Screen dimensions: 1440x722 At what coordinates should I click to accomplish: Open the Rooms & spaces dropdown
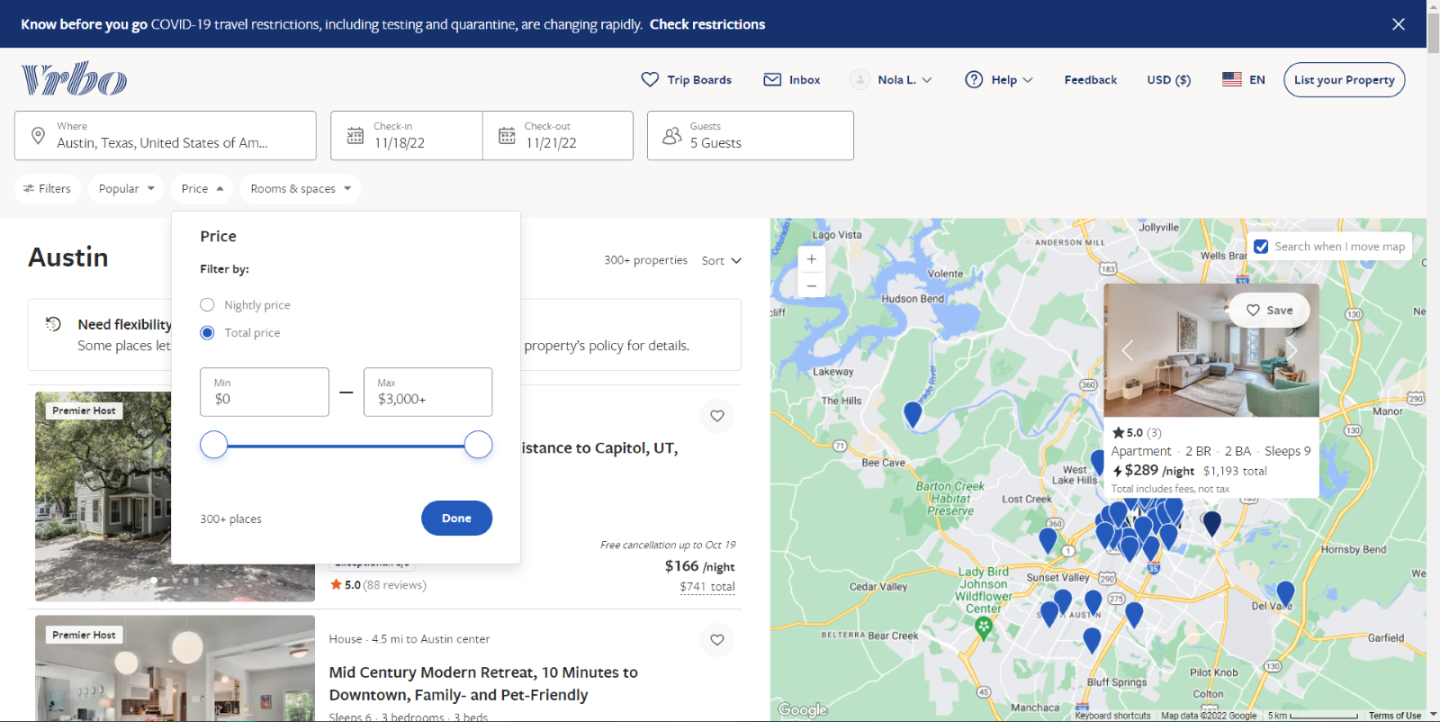[300, 189]
